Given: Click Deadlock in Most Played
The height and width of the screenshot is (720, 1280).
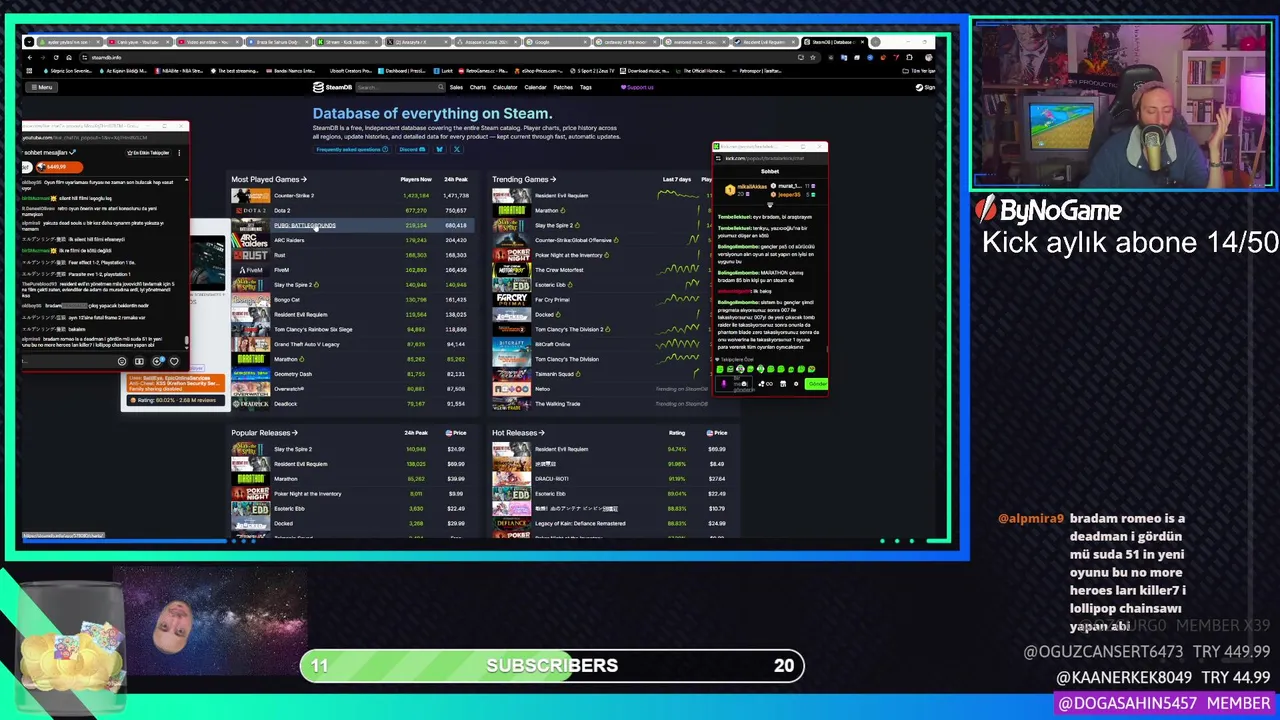Looking at the screenshot, I should pos(286,404).
